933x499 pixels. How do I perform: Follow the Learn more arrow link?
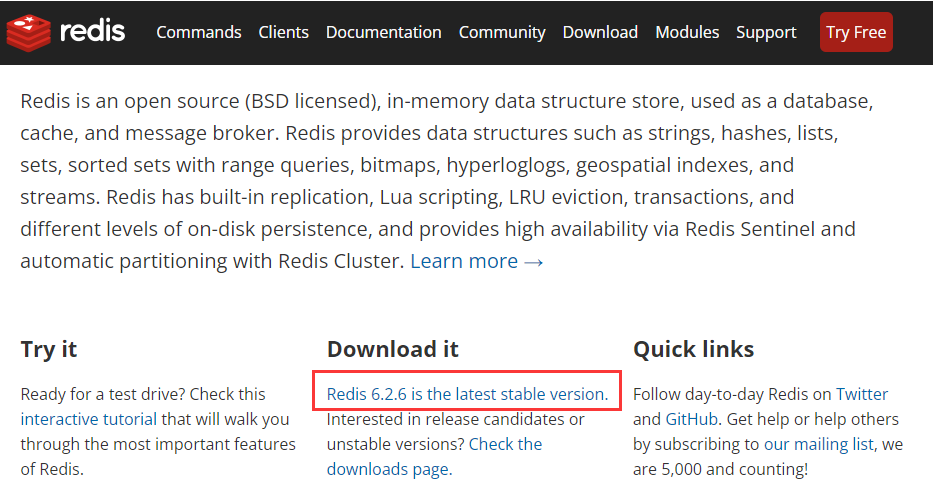pos(477,261)
